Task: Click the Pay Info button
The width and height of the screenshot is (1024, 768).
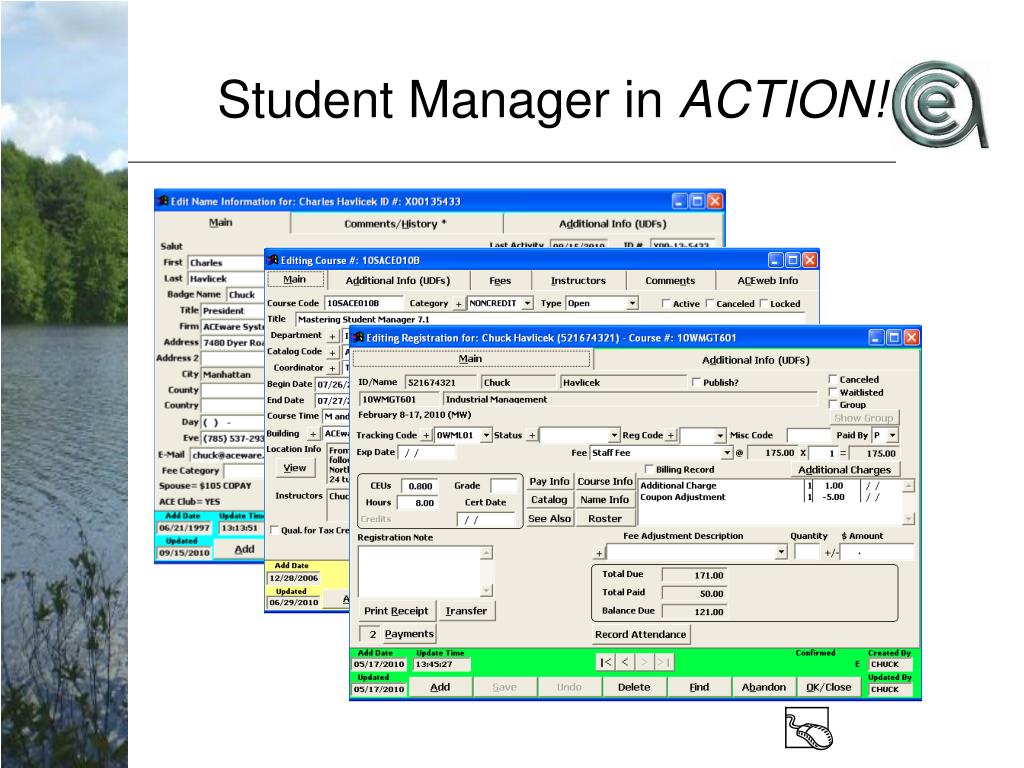Action: 549,481
